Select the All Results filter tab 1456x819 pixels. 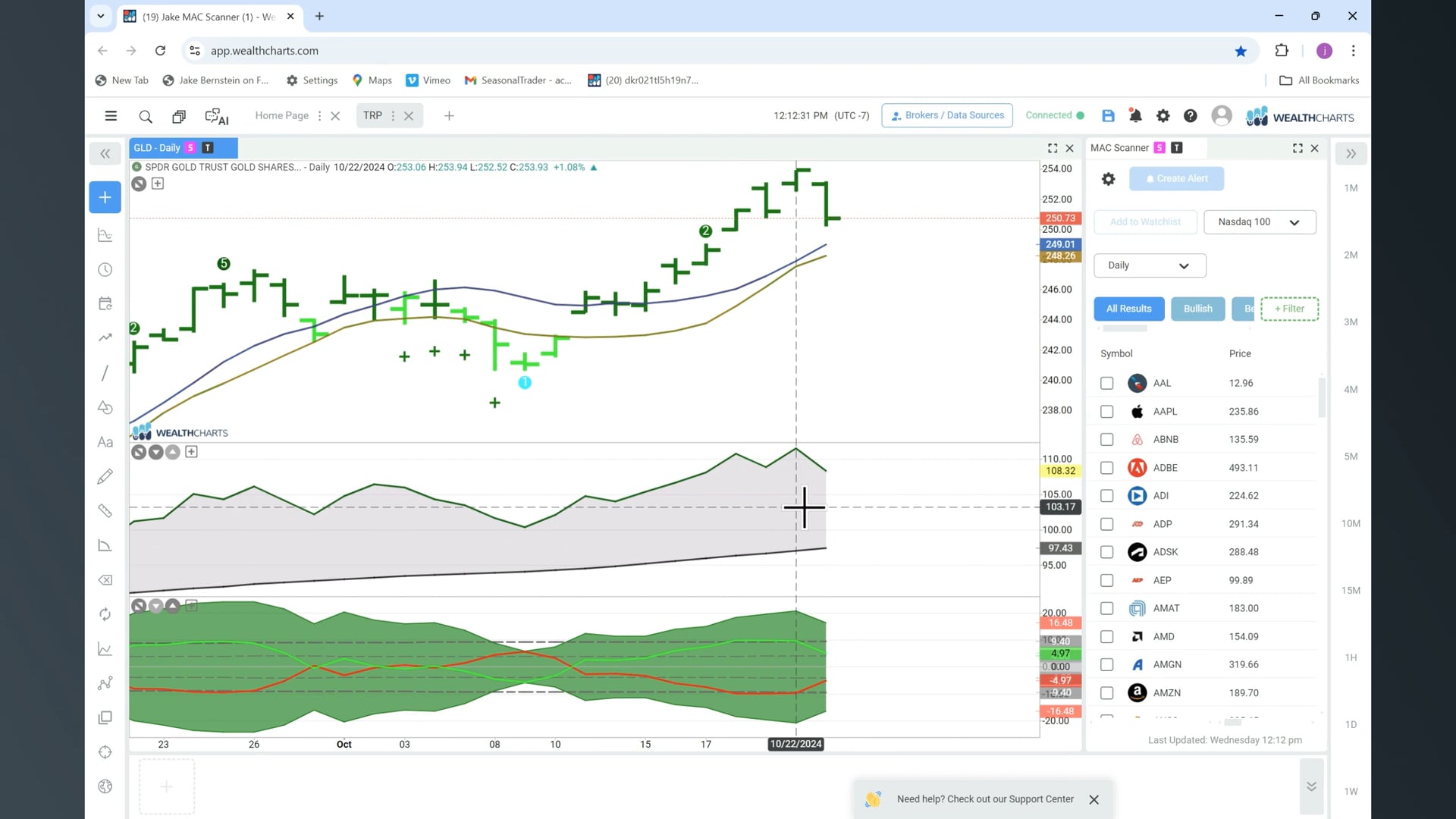[1129, 309]
